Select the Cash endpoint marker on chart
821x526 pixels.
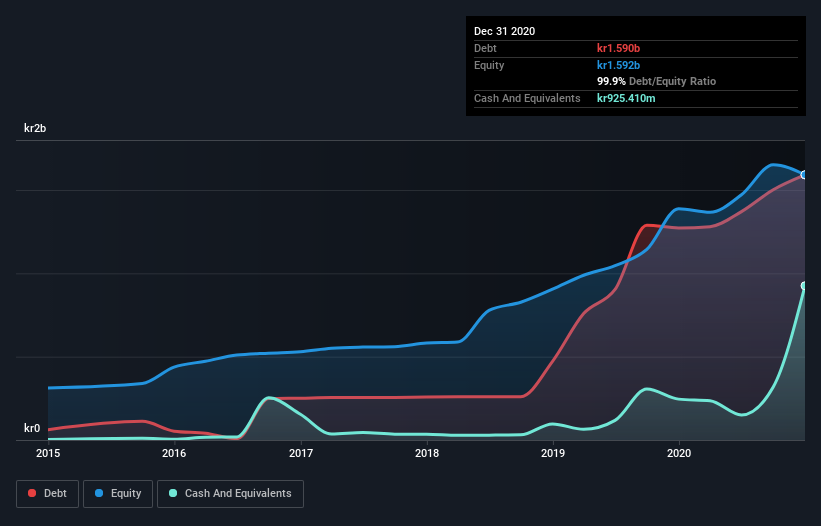click(x=804, y=286)
